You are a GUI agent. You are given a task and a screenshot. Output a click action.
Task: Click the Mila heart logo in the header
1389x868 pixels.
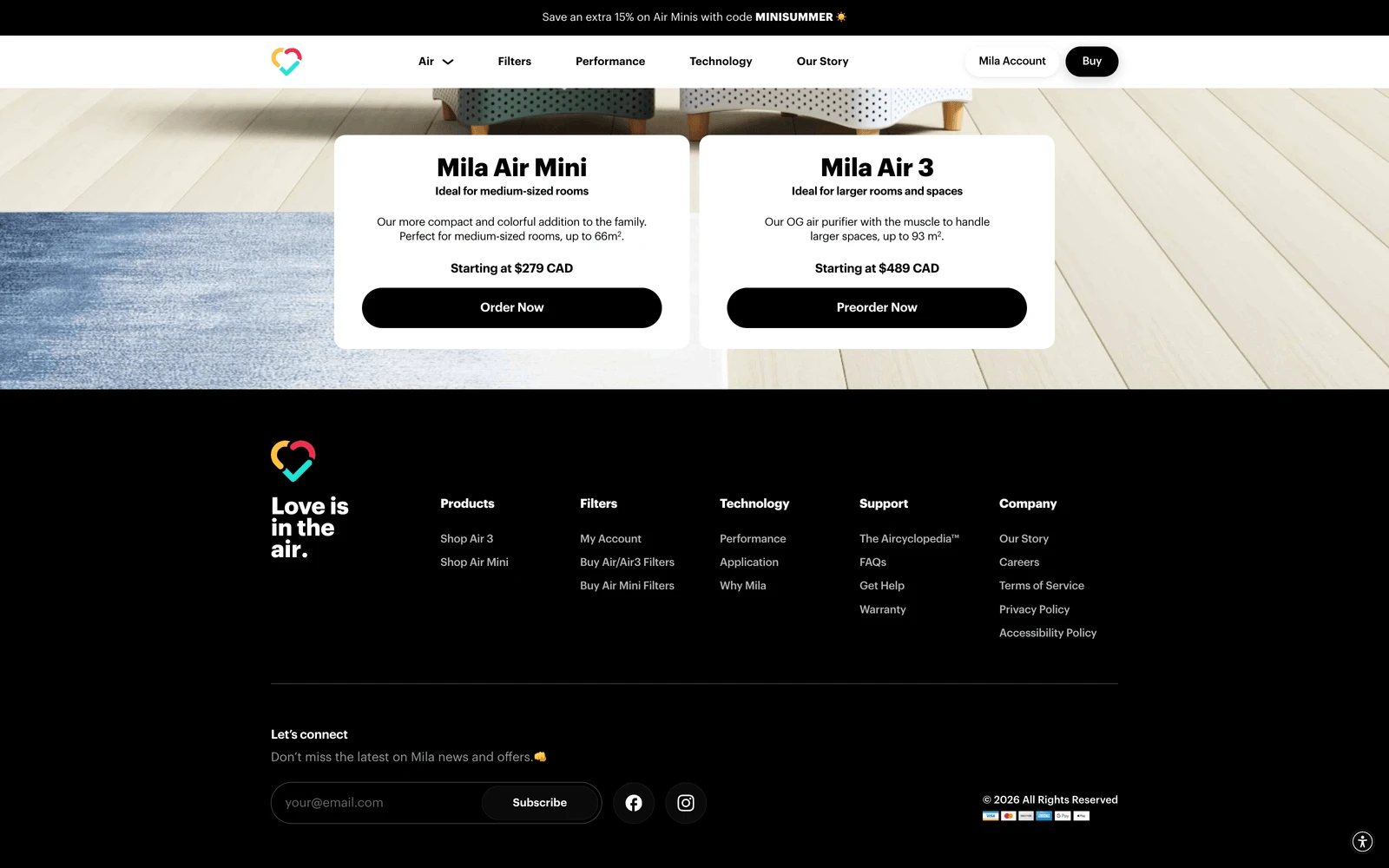pyautogui.click(x=286, y=62)
